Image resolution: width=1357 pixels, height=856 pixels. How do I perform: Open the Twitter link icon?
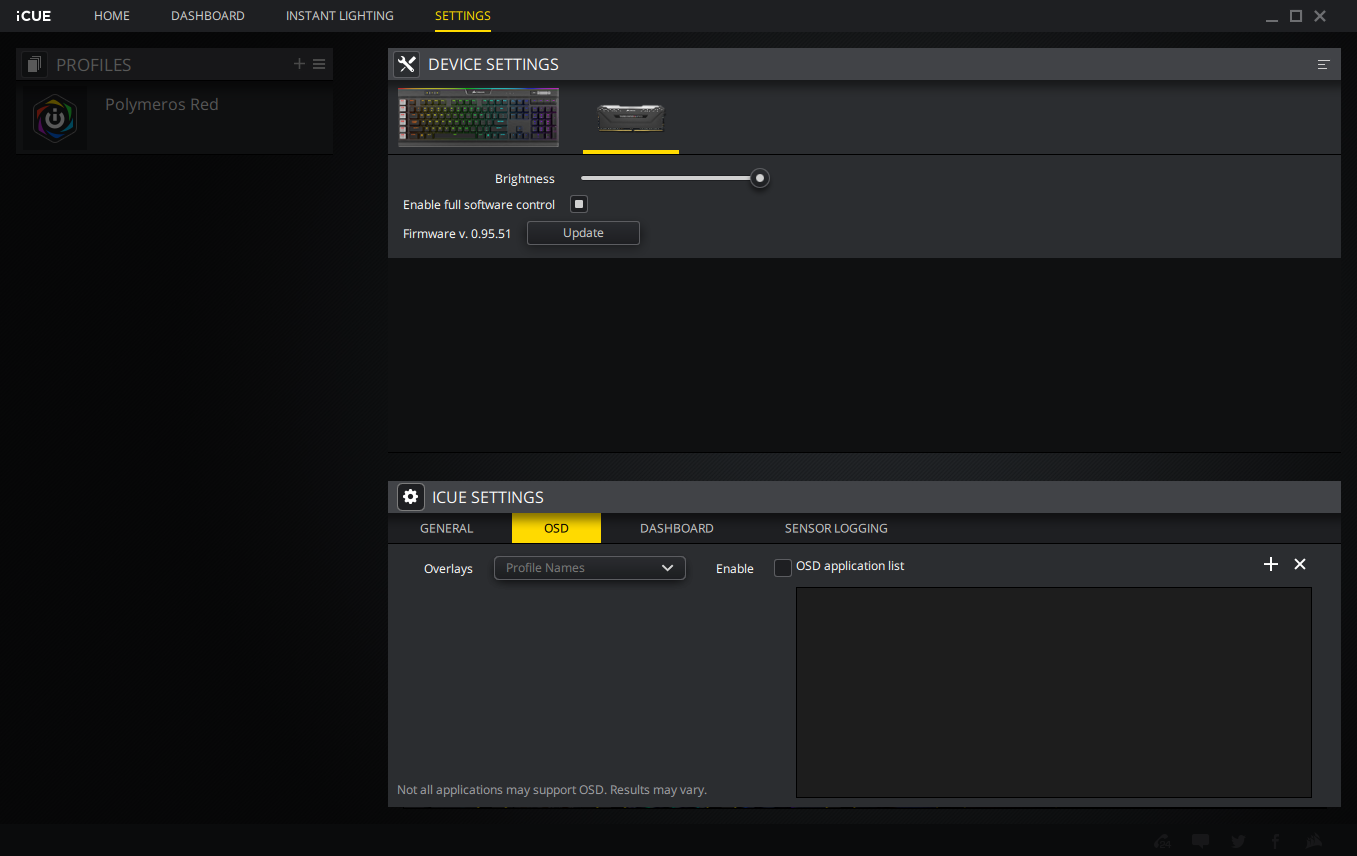1239,841
